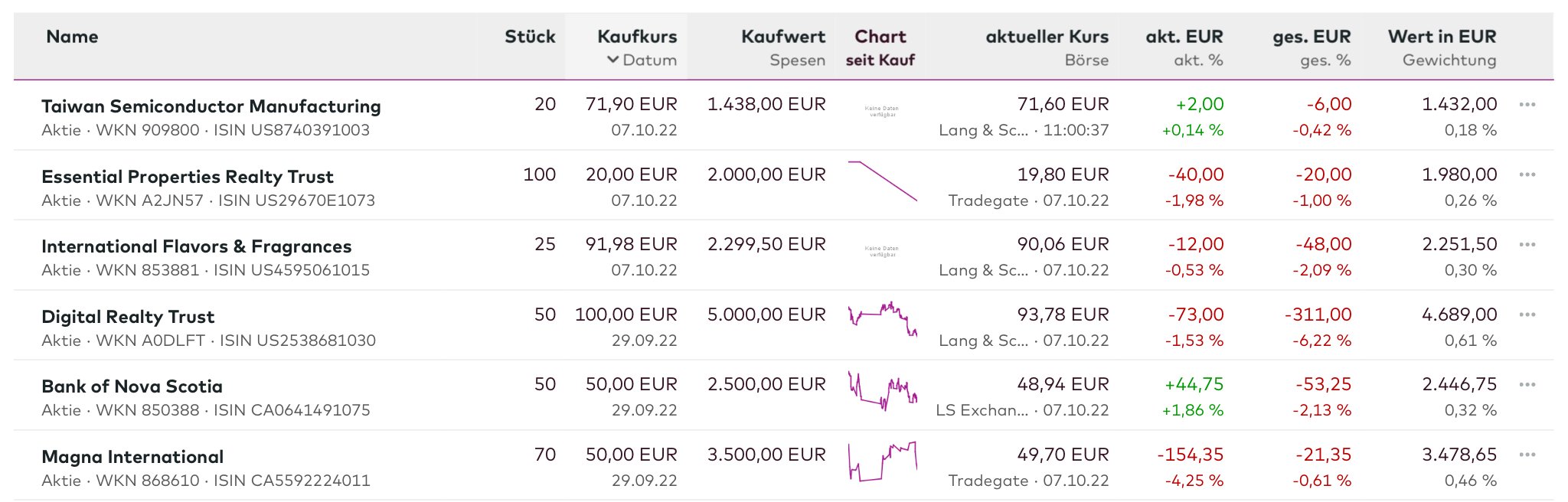Open Taiwan Semiconductor Manufacturing stock details

pyautogui.click(x=211, y=106)
